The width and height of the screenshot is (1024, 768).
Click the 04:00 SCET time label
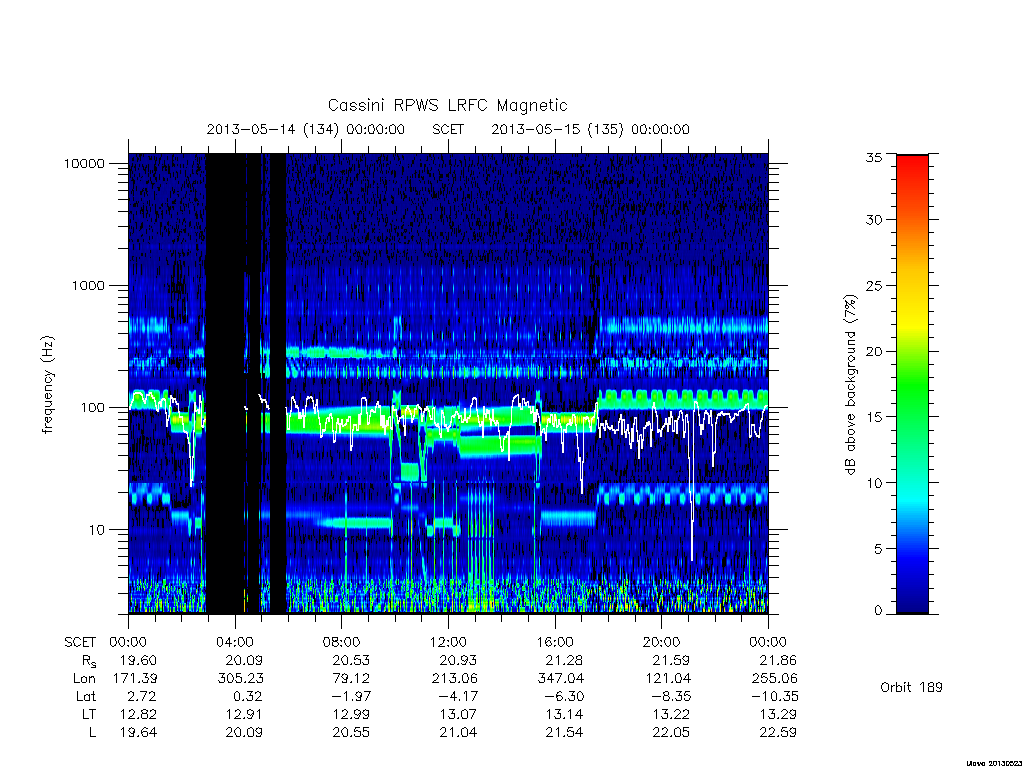[235, 642]
